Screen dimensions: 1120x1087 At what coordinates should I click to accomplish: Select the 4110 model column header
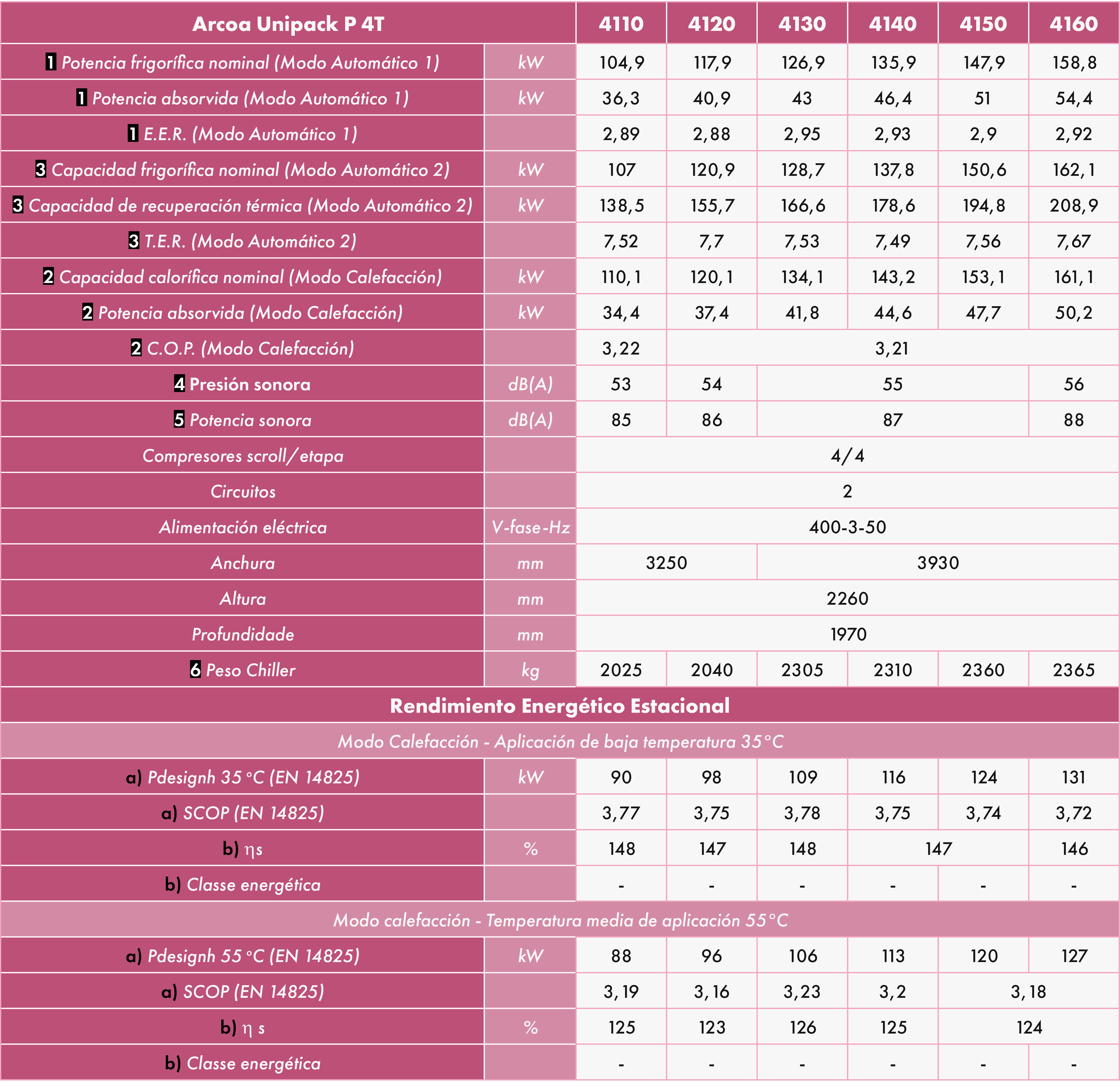[621, 23]
